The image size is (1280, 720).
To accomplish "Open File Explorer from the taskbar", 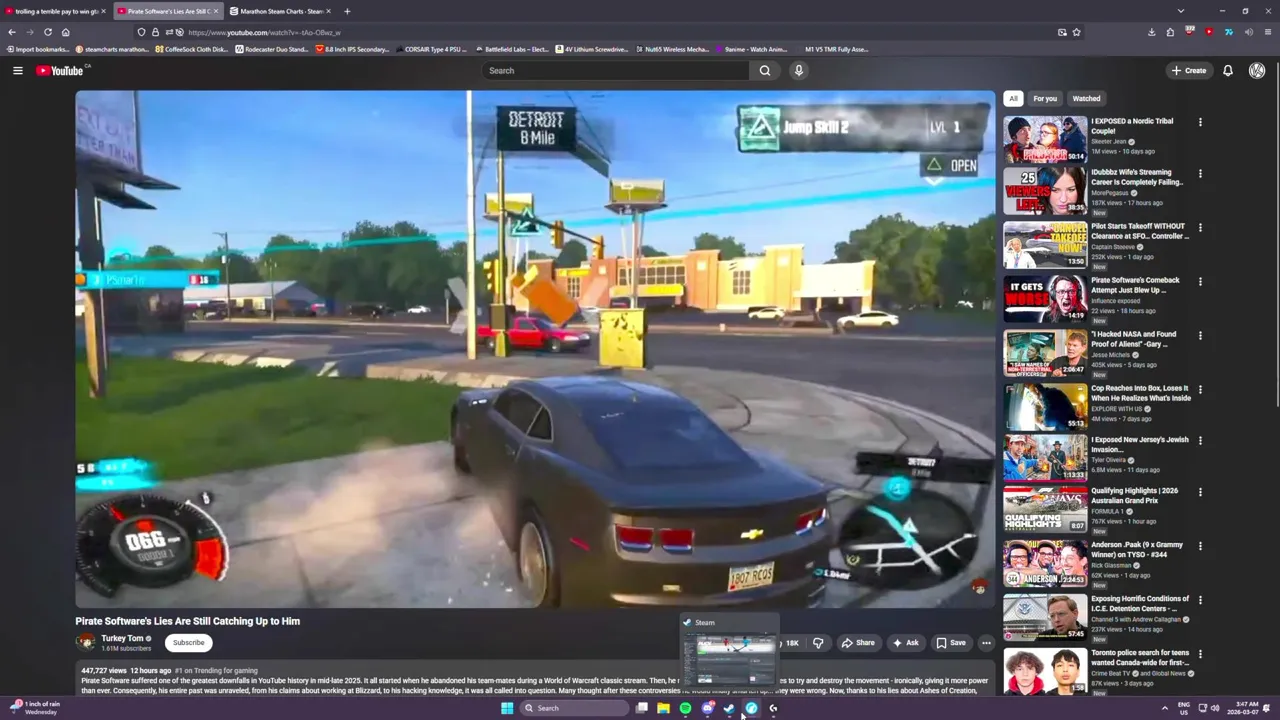I will click(x=663, y=708).
